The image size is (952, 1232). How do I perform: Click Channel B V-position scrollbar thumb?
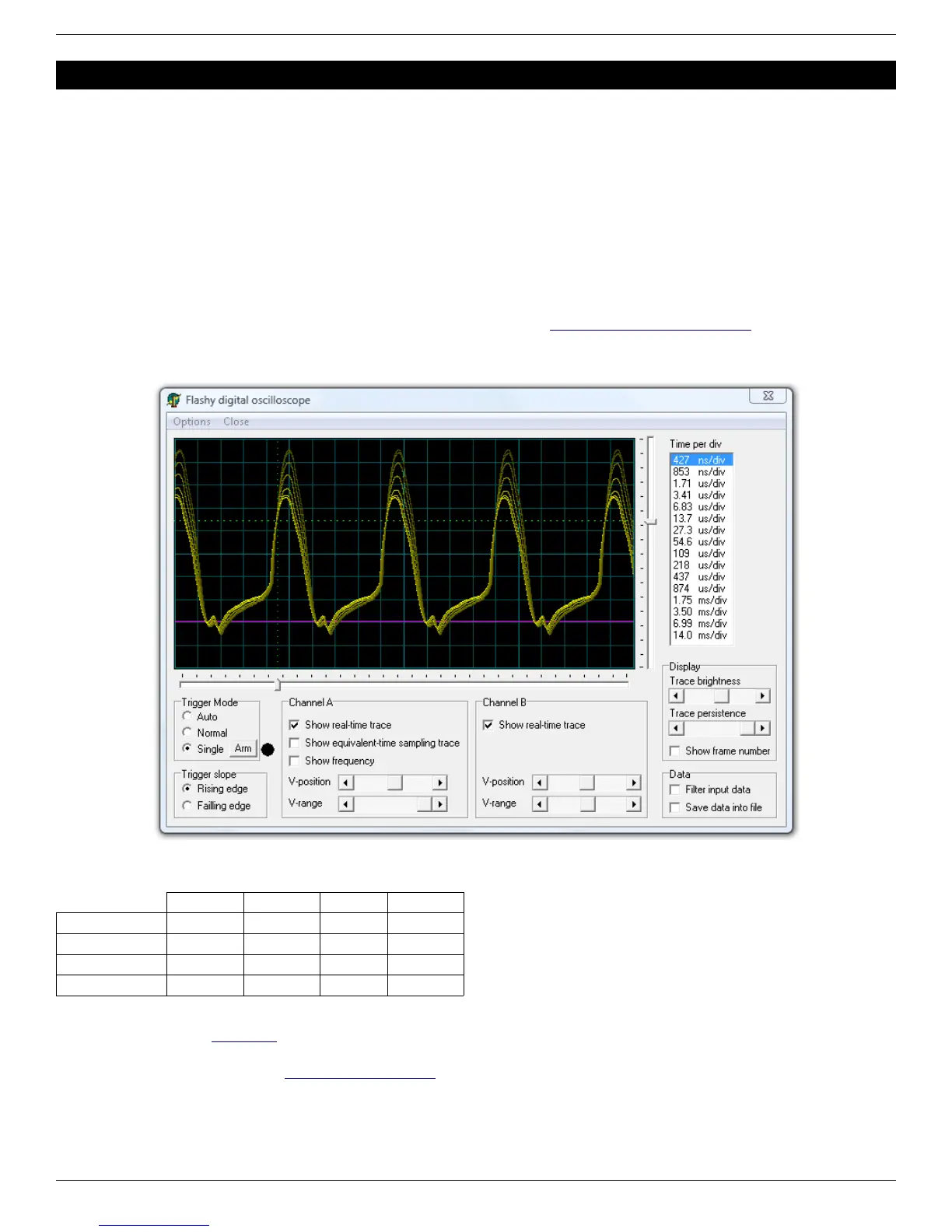pyautogui.click(x=587, y=782)
